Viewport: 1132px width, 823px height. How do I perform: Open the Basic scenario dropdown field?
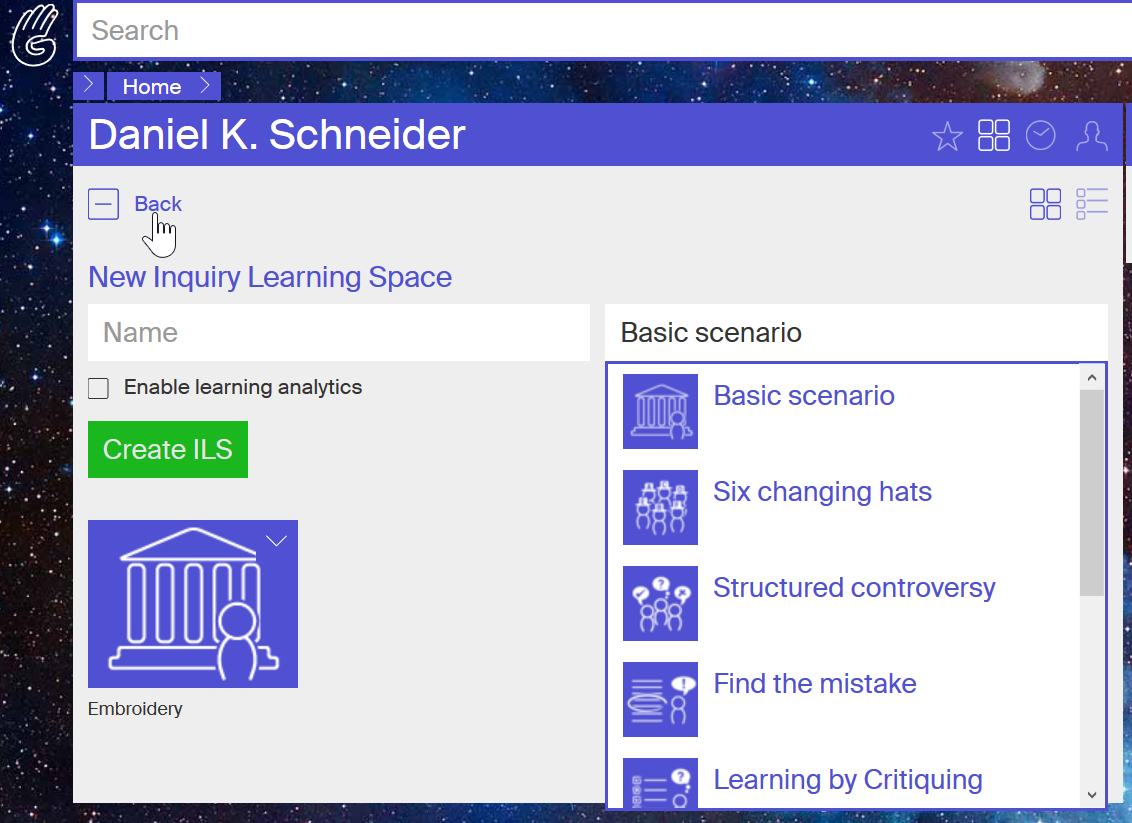[x=856, y=333]
